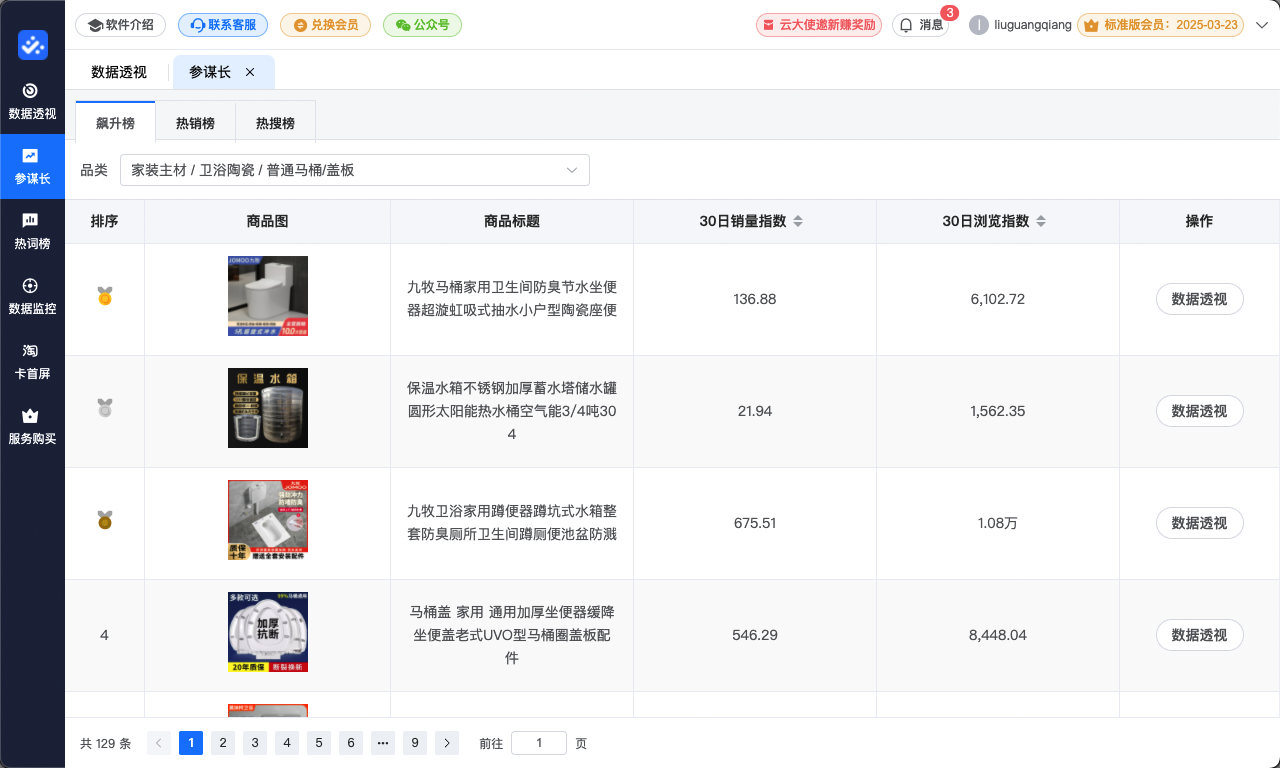Viewport: 1280px width, 768px height.
Task: Click the 操作 column header
Action: pos(1199,221)
